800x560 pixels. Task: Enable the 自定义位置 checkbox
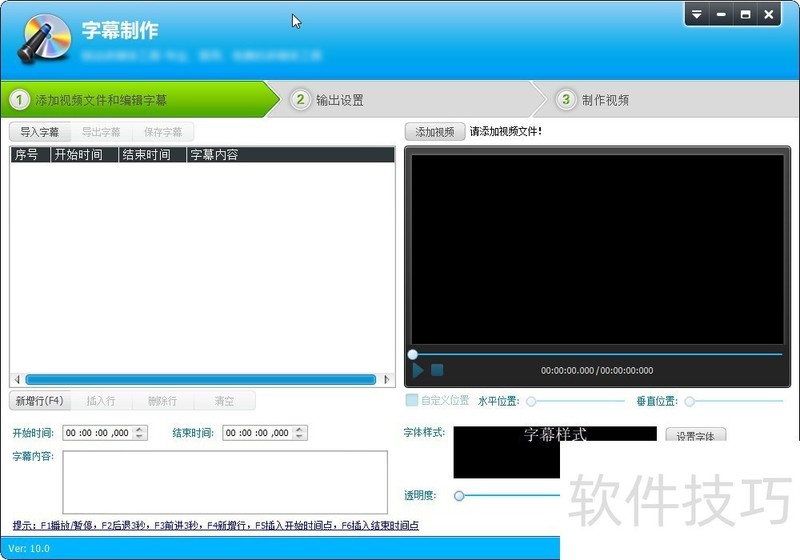[x=412, y=400]
